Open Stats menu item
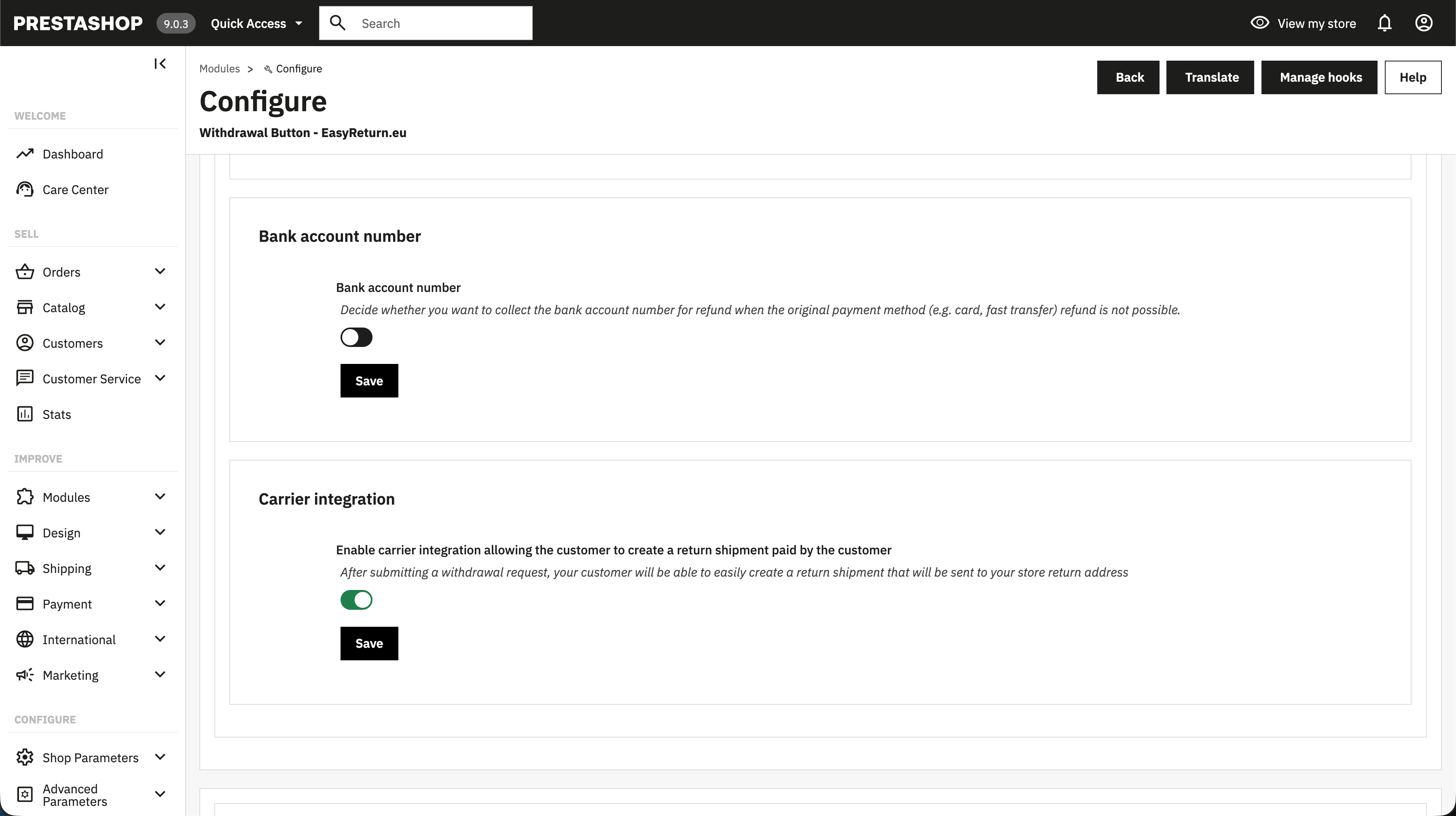The width and height of the screenshot is (1456, 816). [57, 414]
